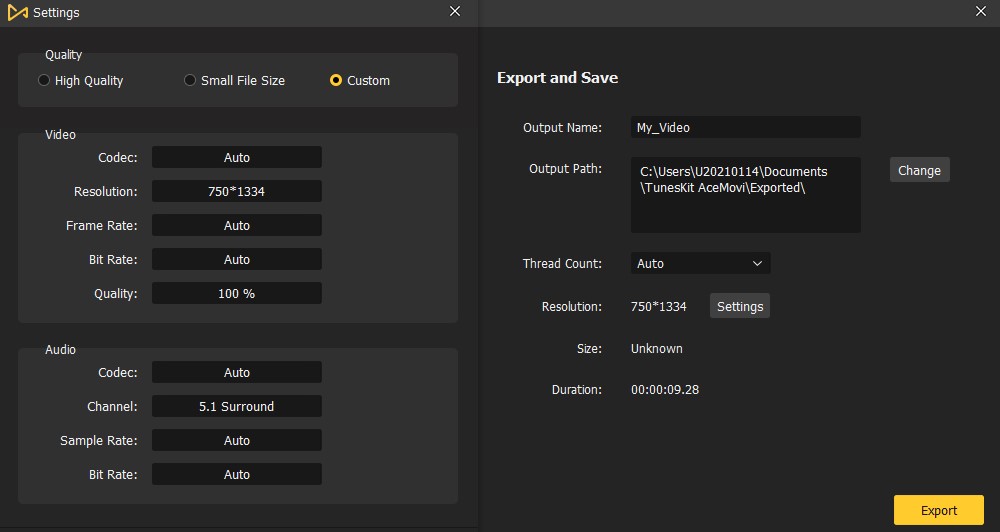Open the Audio Bit Rate dropdown

point(237,475)
